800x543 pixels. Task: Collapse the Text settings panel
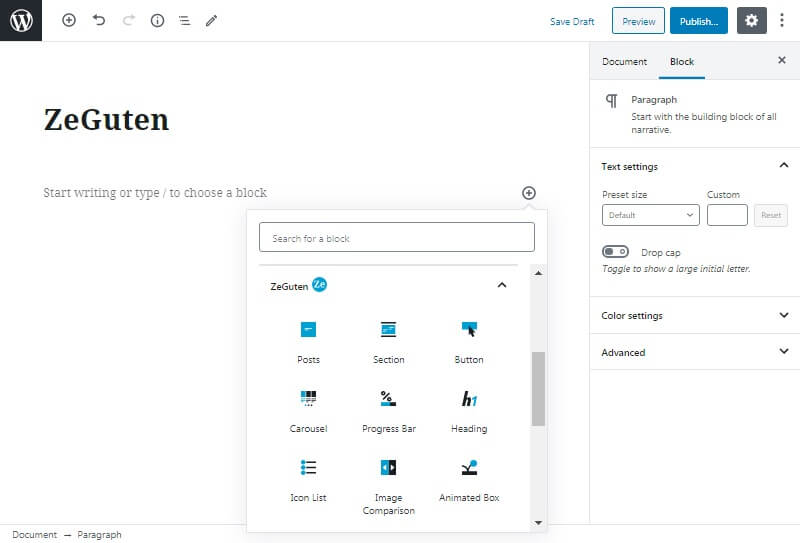coord(784,165)
